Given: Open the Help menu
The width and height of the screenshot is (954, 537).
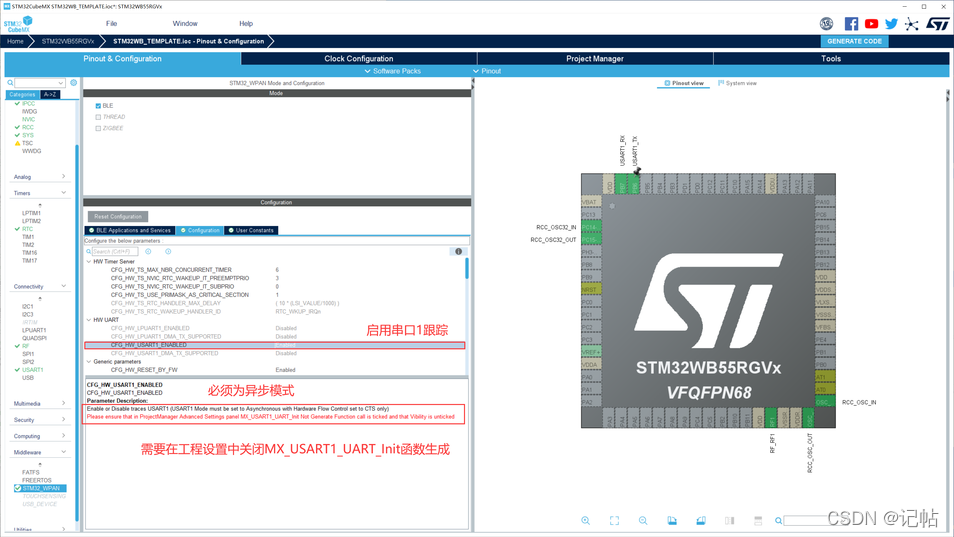Looking at the screenshot, I should coord(246,24).
